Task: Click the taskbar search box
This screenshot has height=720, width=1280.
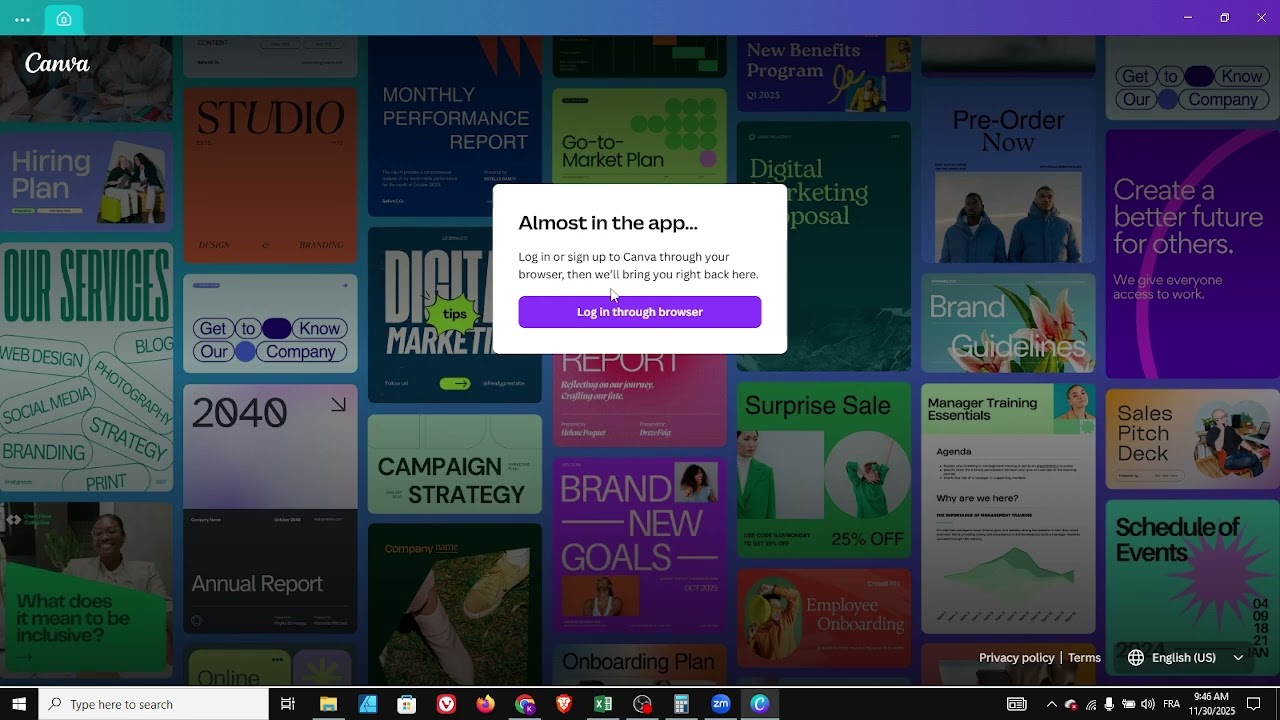Action: (x=154, y=704)
